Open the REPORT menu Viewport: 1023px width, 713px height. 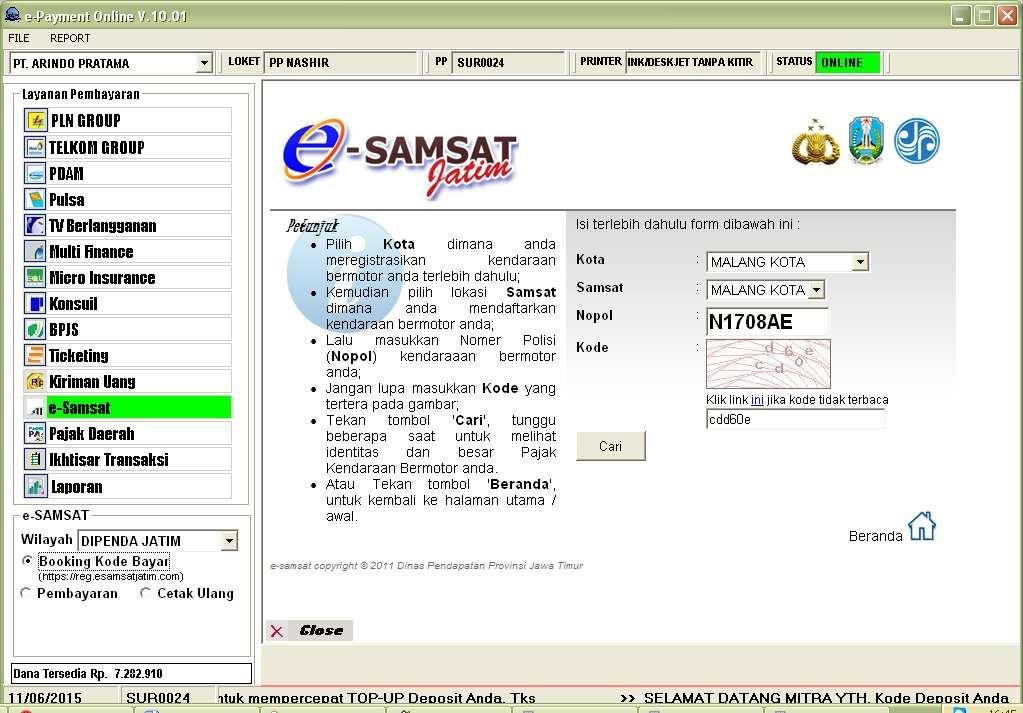(70, 38)
